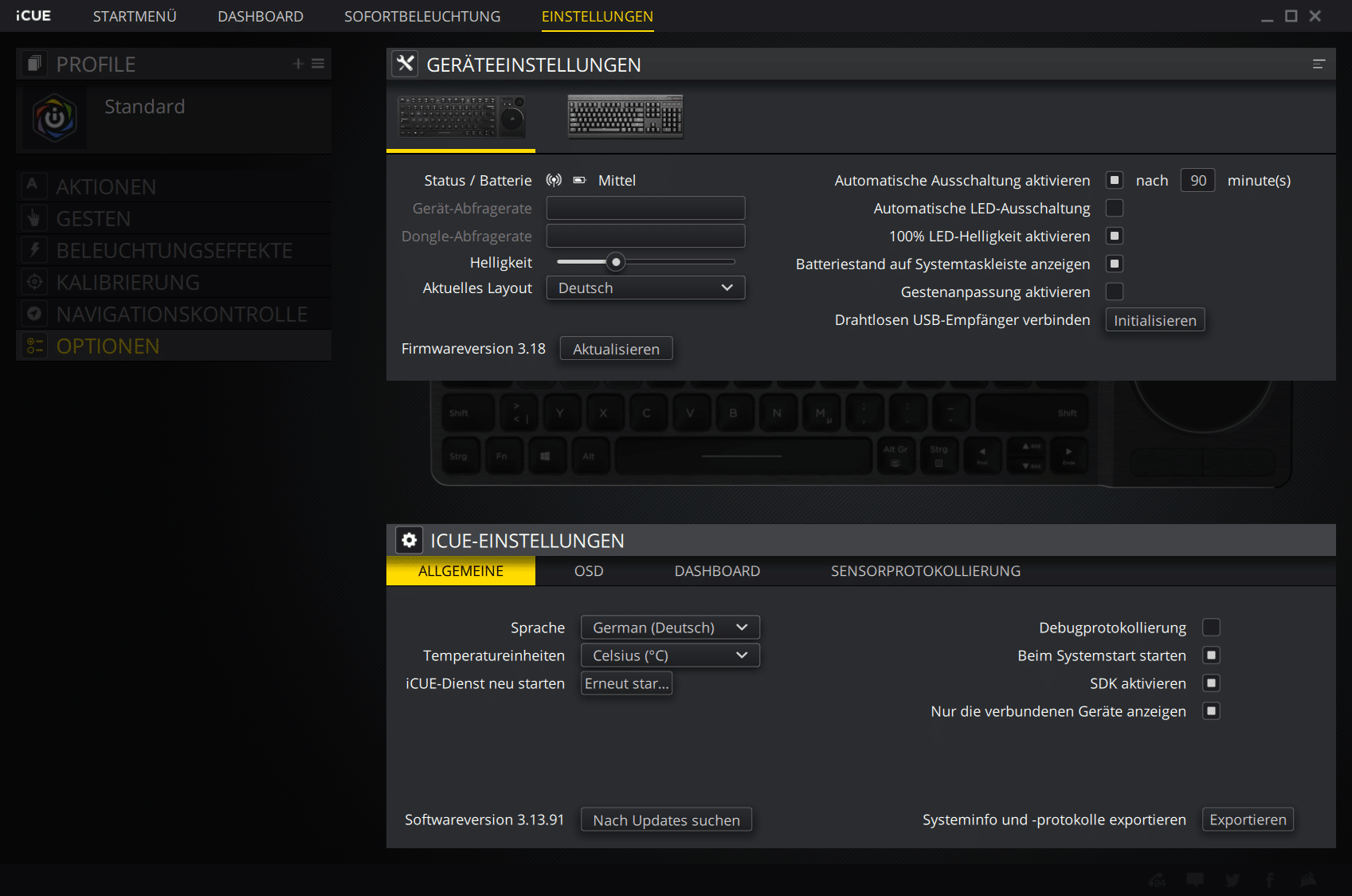This screenshot has width=1352, height=896.
Task: Open the Aktuelles Layout dropdown
Action: point(645,288)
